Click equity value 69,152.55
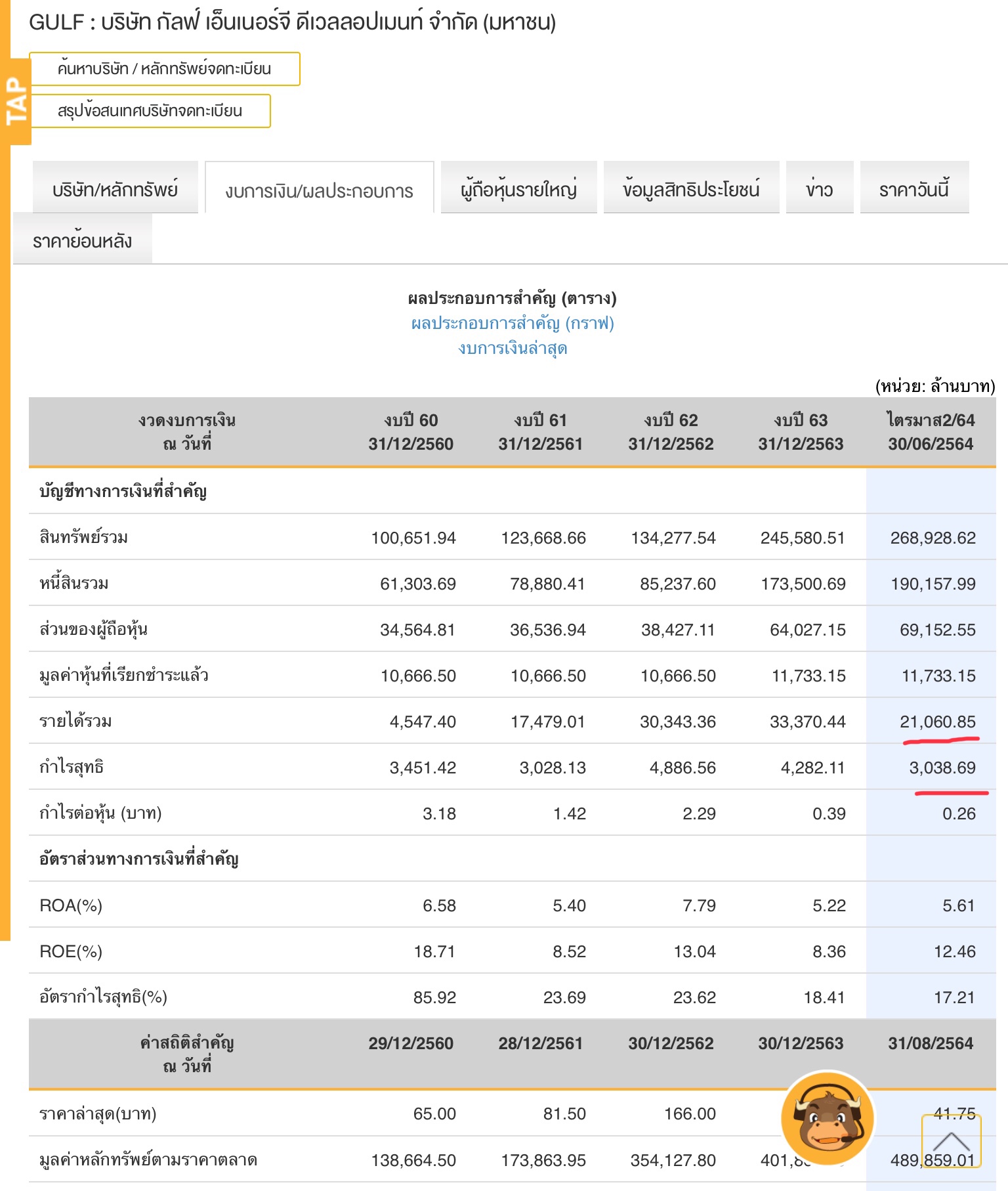Viewport: 1008px width, 1191px height. point(938,630)
